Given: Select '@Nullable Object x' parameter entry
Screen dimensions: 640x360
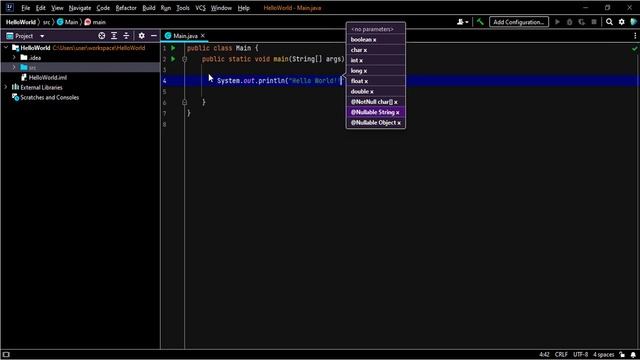Looking at the screenshot, I should (376, 122).
